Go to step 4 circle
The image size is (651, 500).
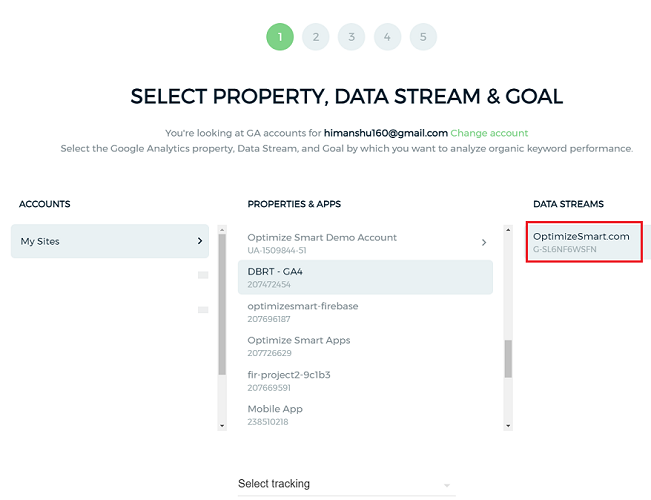point(387,37)
